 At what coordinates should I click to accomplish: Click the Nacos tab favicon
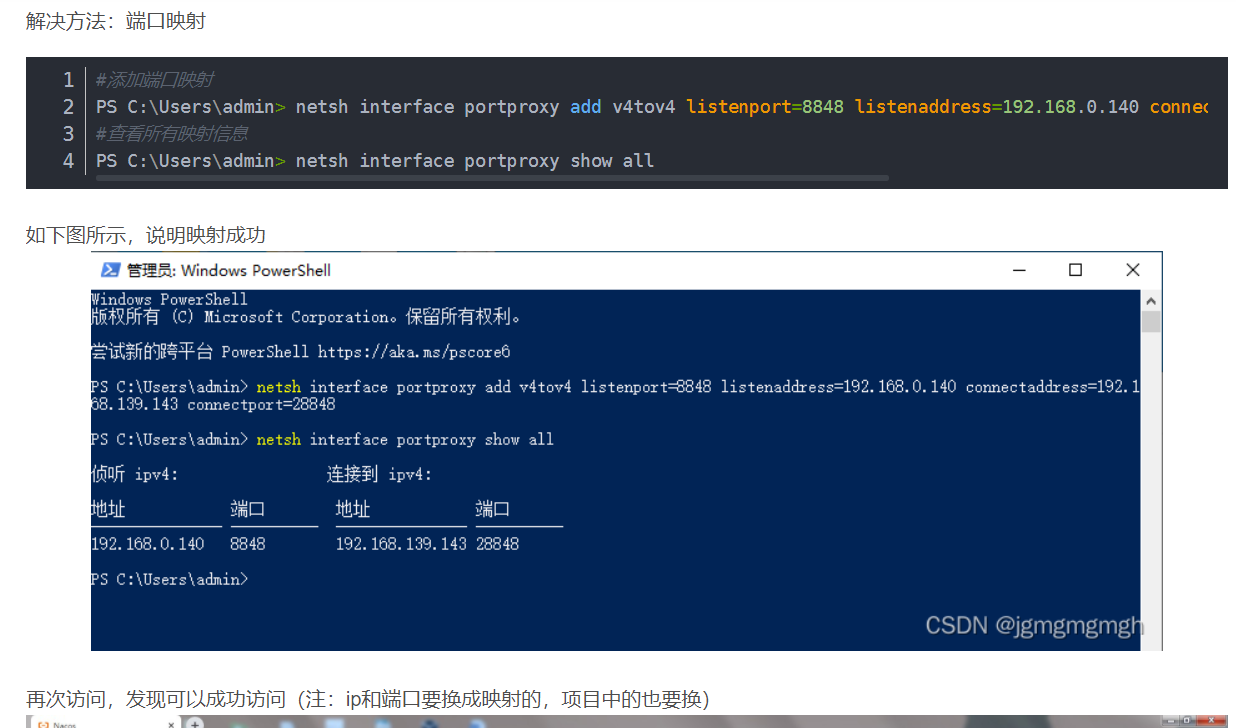coord(42,723)
